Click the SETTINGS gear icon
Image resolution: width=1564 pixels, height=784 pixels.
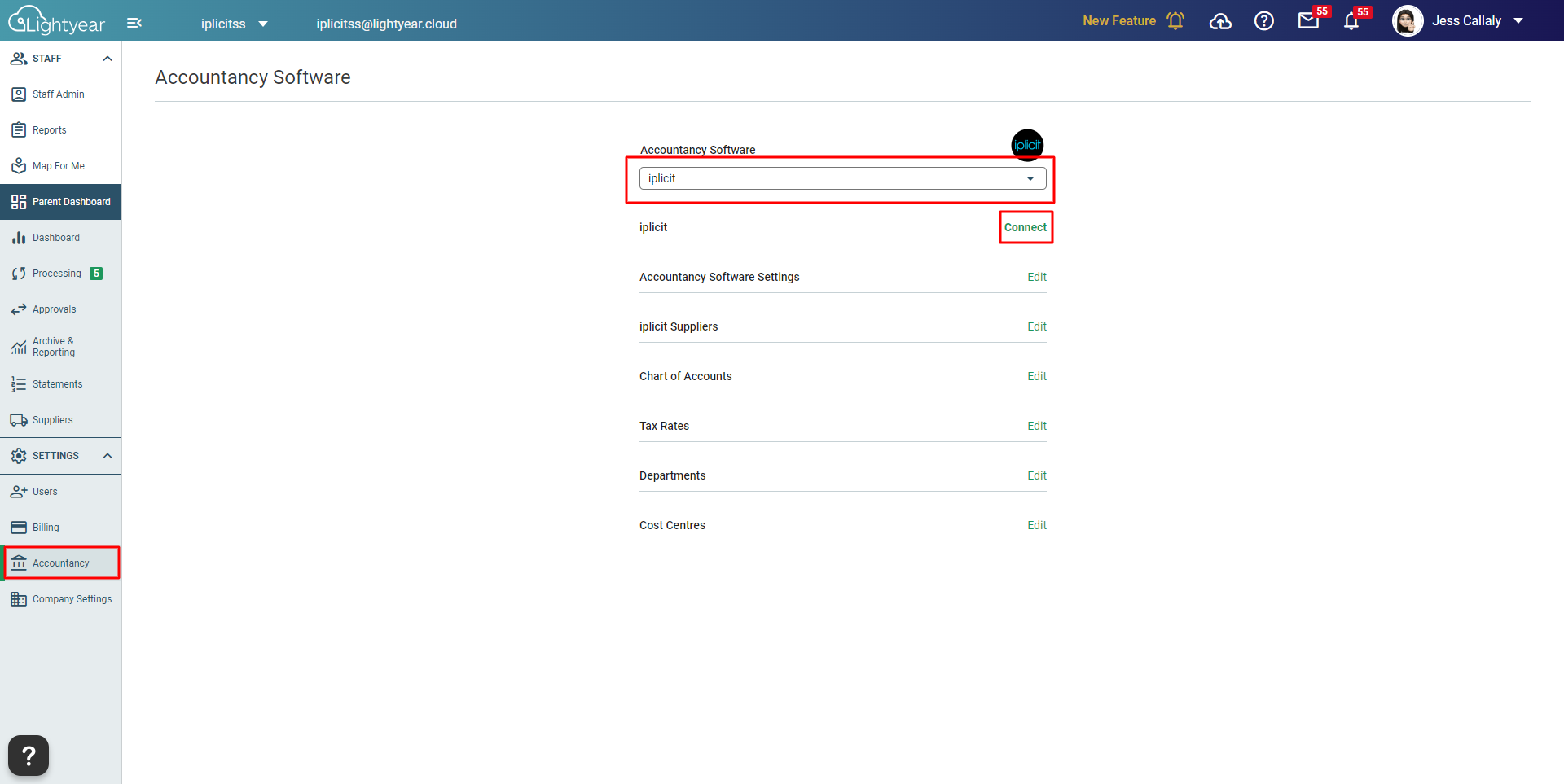coord(19,456)
